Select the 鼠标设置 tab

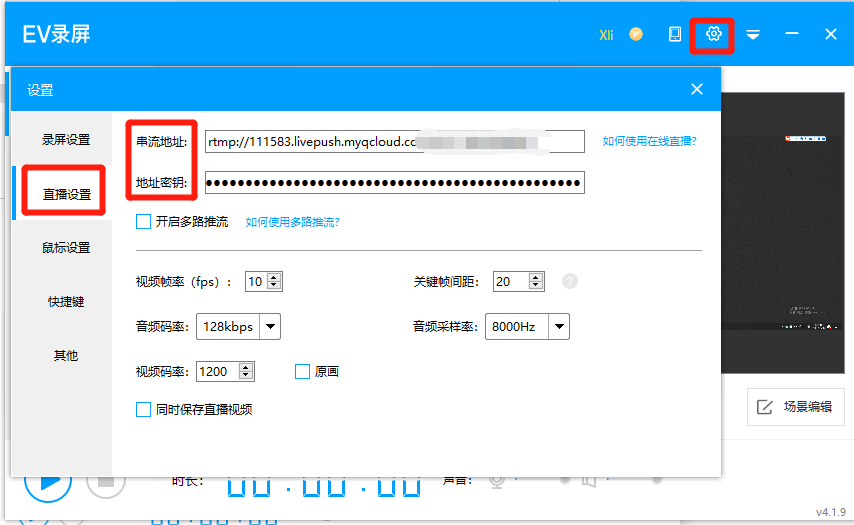tap(66, 248)
